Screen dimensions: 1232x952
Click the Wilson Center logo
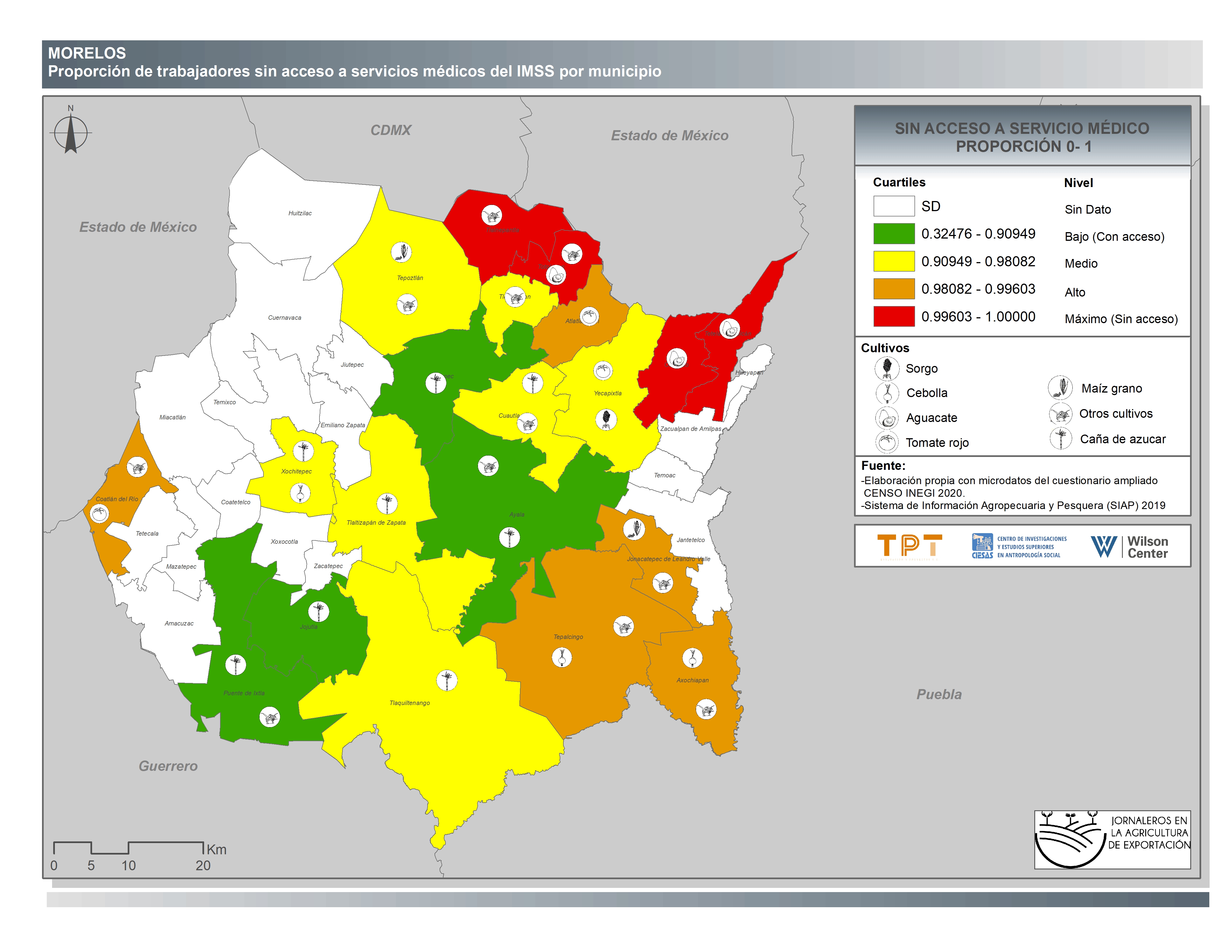point(1129,547)
